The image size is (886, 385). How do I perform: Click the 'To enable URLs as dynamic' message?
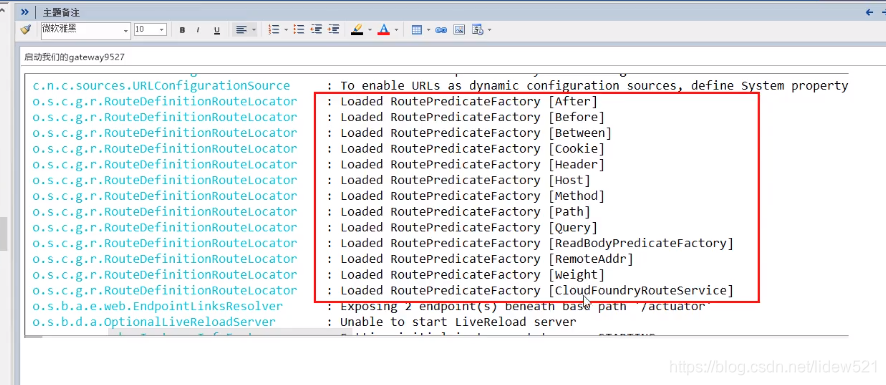point(594,86)
